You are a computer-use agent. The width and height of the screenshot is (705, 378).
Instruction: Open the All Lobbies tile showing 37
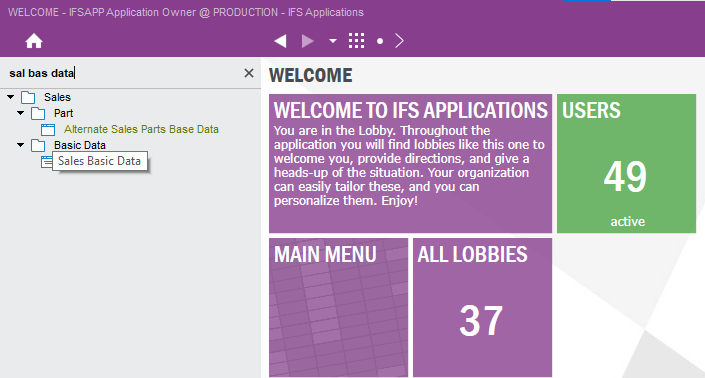click(482, 307)
